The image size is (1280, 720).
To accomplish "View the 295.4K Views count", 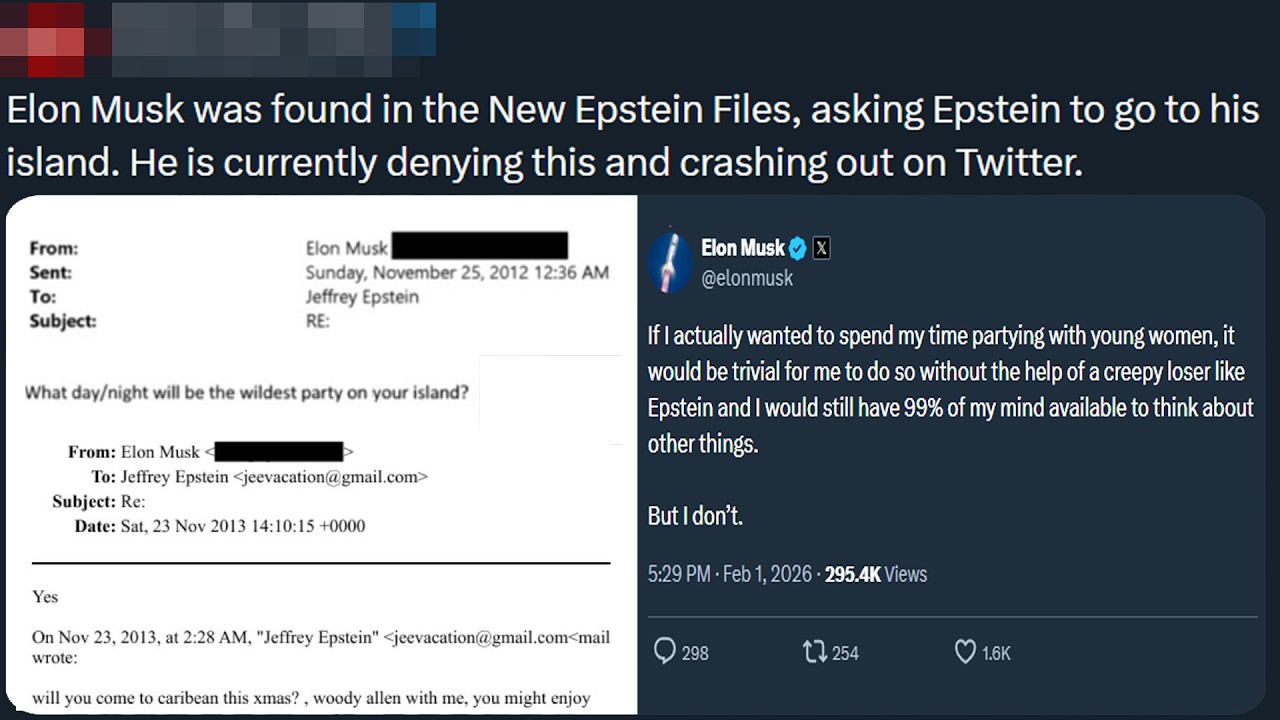I will [x=875, y=574].
